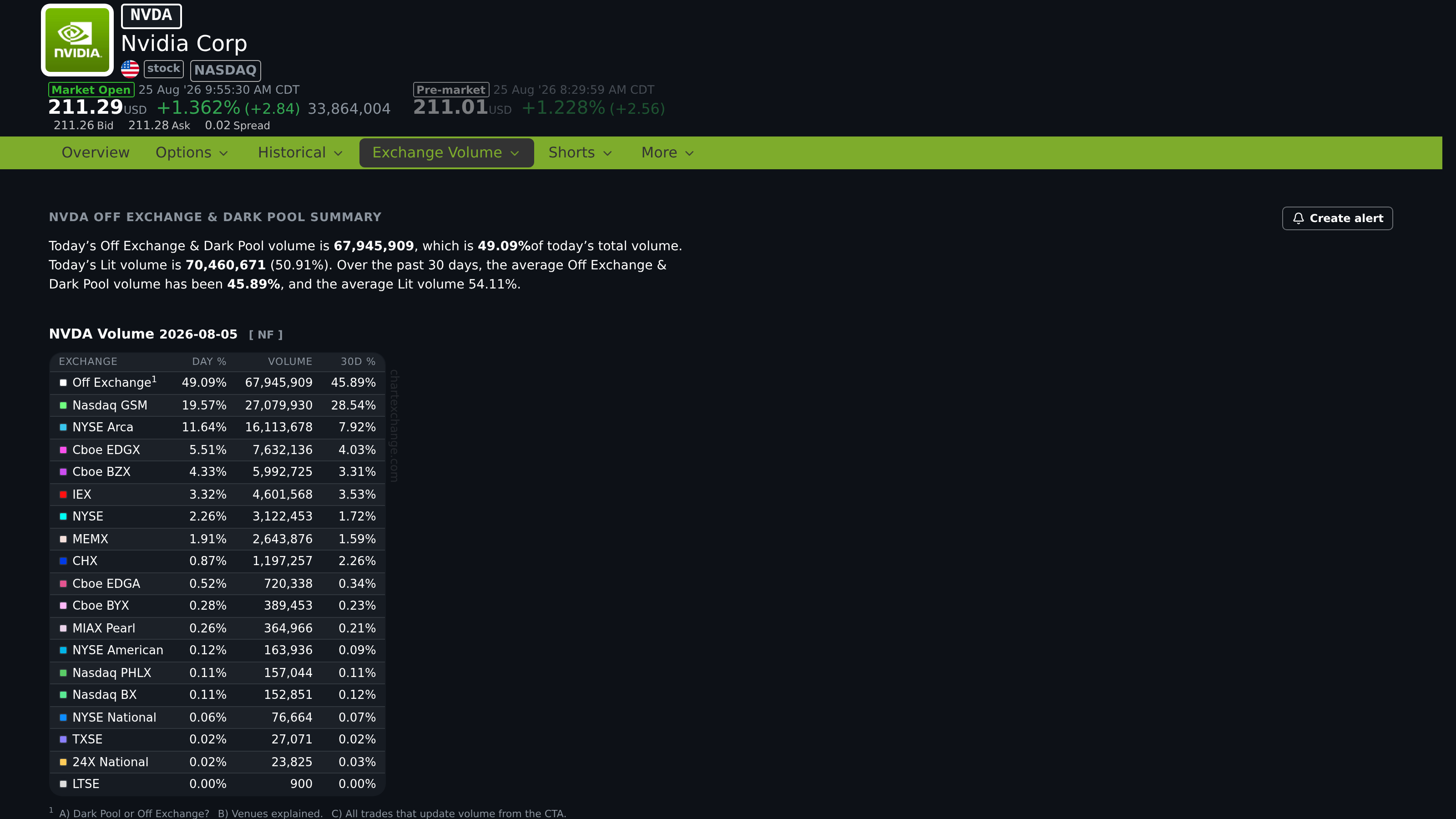
Task: Click the DAY % column header
Action: 209,362
